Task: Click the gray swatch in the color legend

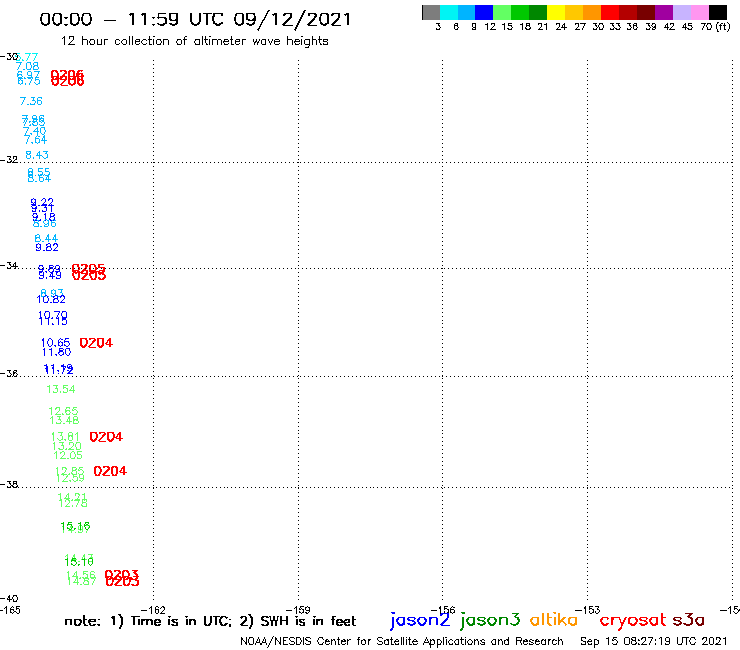Action: click(x=431, y=12)
